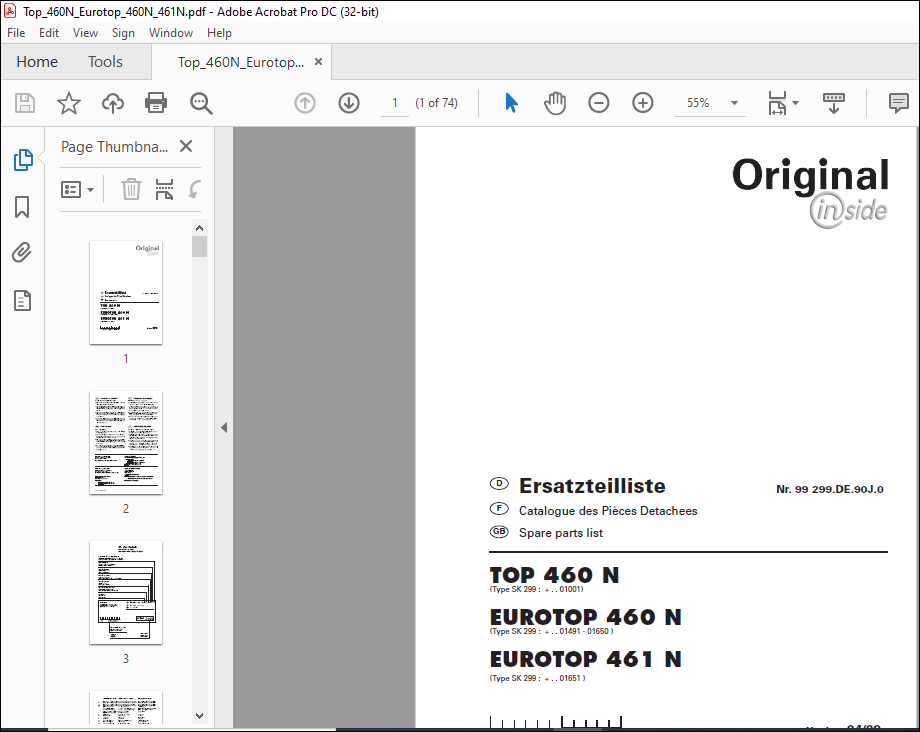Viewport: 920px width, 732px height.
Task: Select page 2 thumbnail
Action: click(x=126, y=443)
